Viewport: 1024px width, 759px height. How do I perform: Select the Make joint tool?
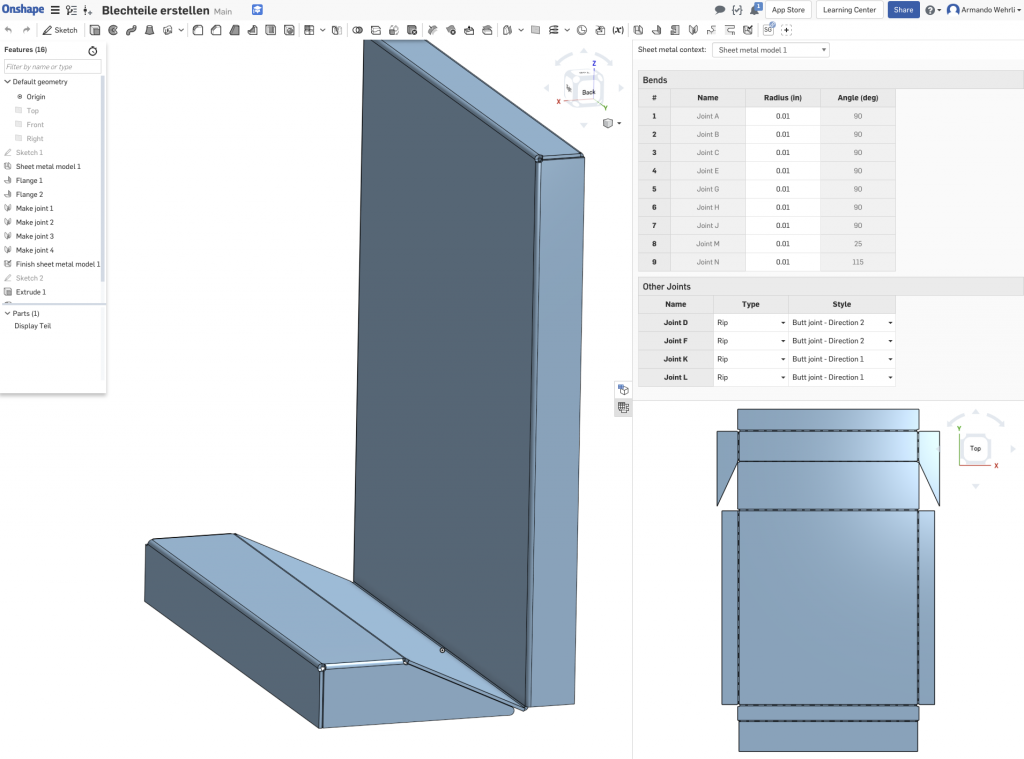click(693, 30)
